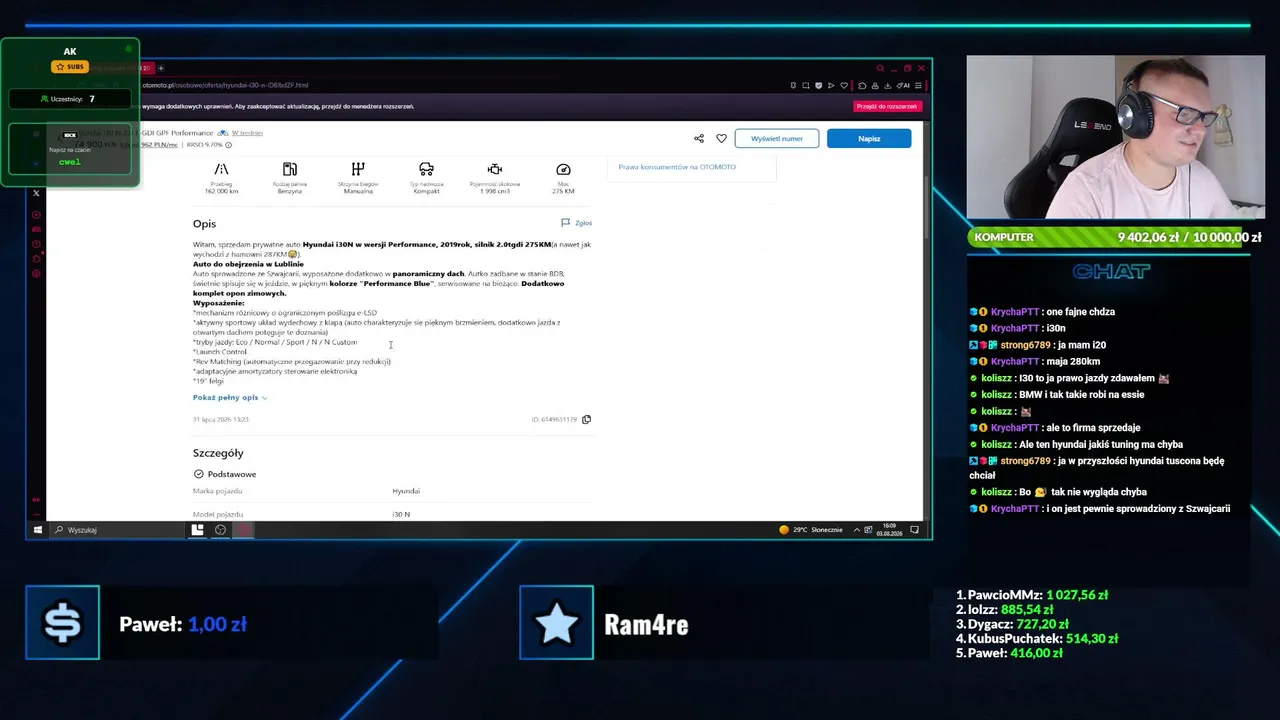Click the Przejdź do rozszerzeń button
1280x720 pixels.
(x=887, y=106)
